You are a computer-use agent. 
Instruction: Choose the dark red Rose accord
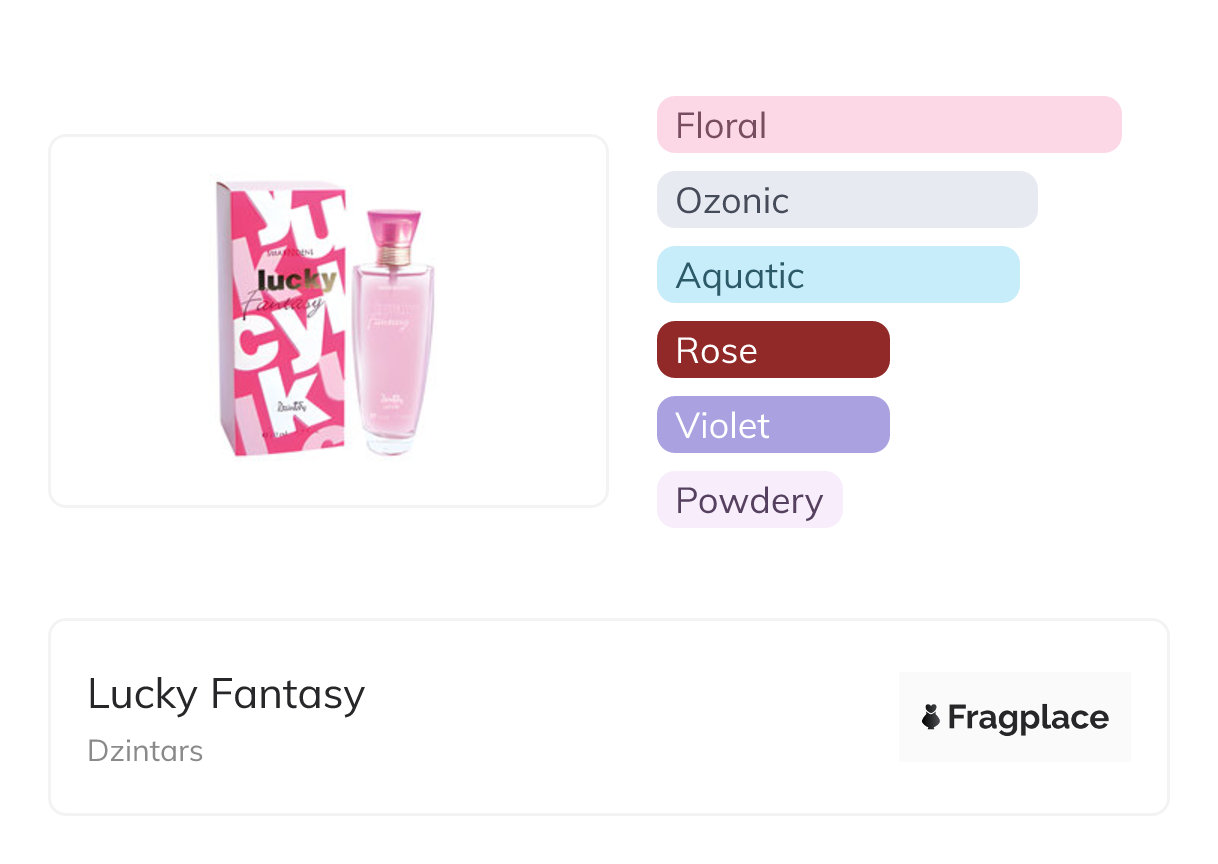772,350
